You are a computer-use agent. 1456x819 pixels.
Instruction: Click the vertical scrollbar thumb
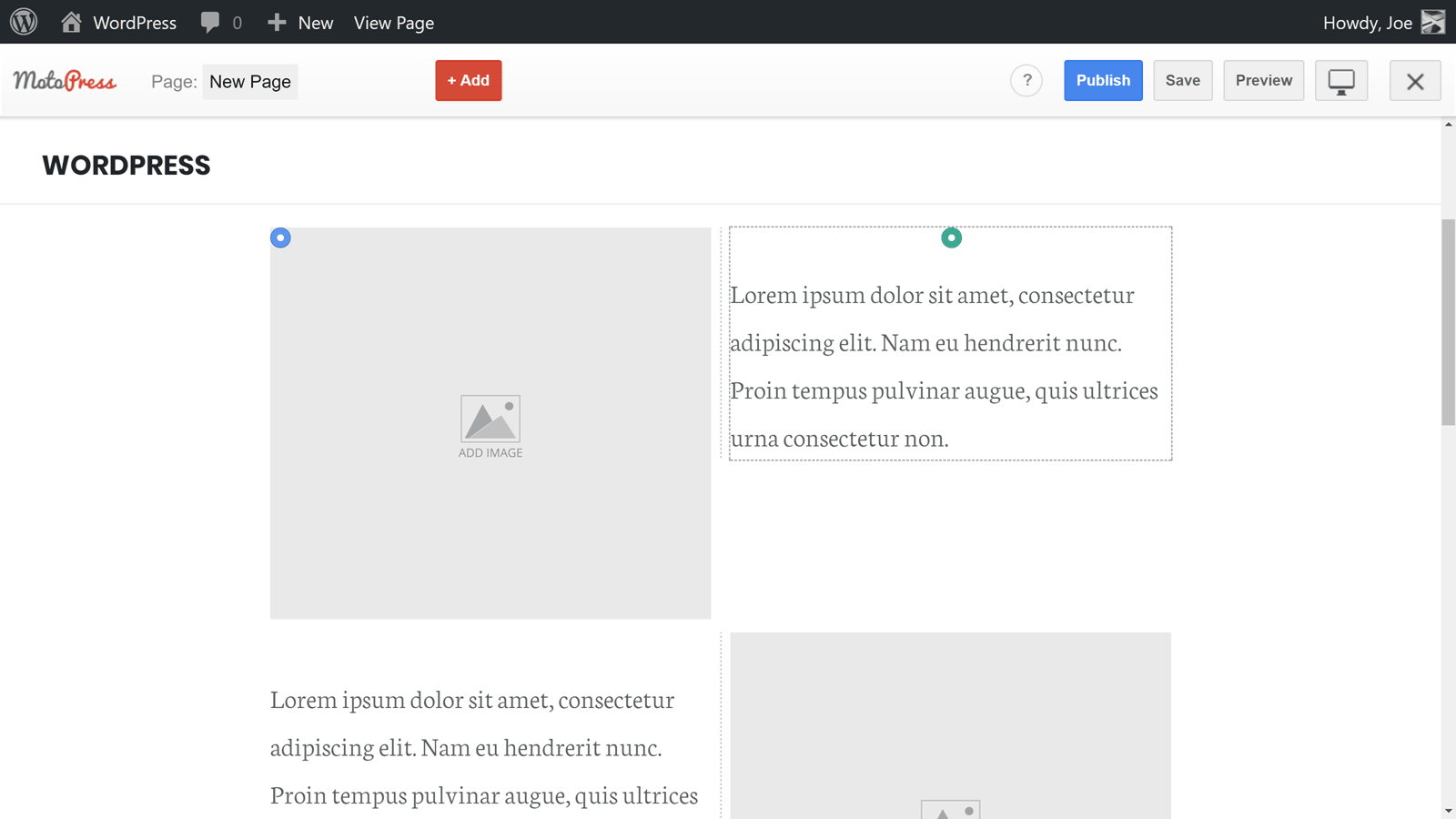(1448, 322)
